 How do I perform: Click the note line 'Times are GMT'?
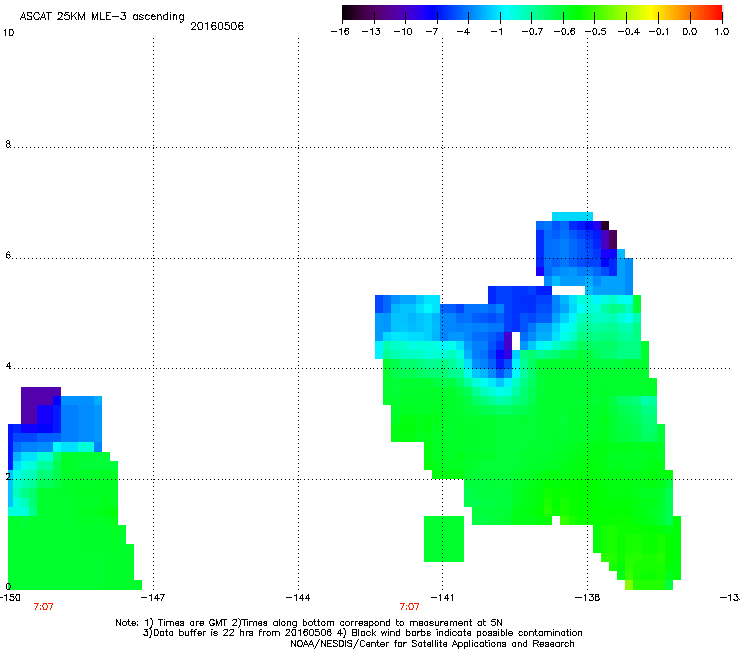(x=193, y=623)
